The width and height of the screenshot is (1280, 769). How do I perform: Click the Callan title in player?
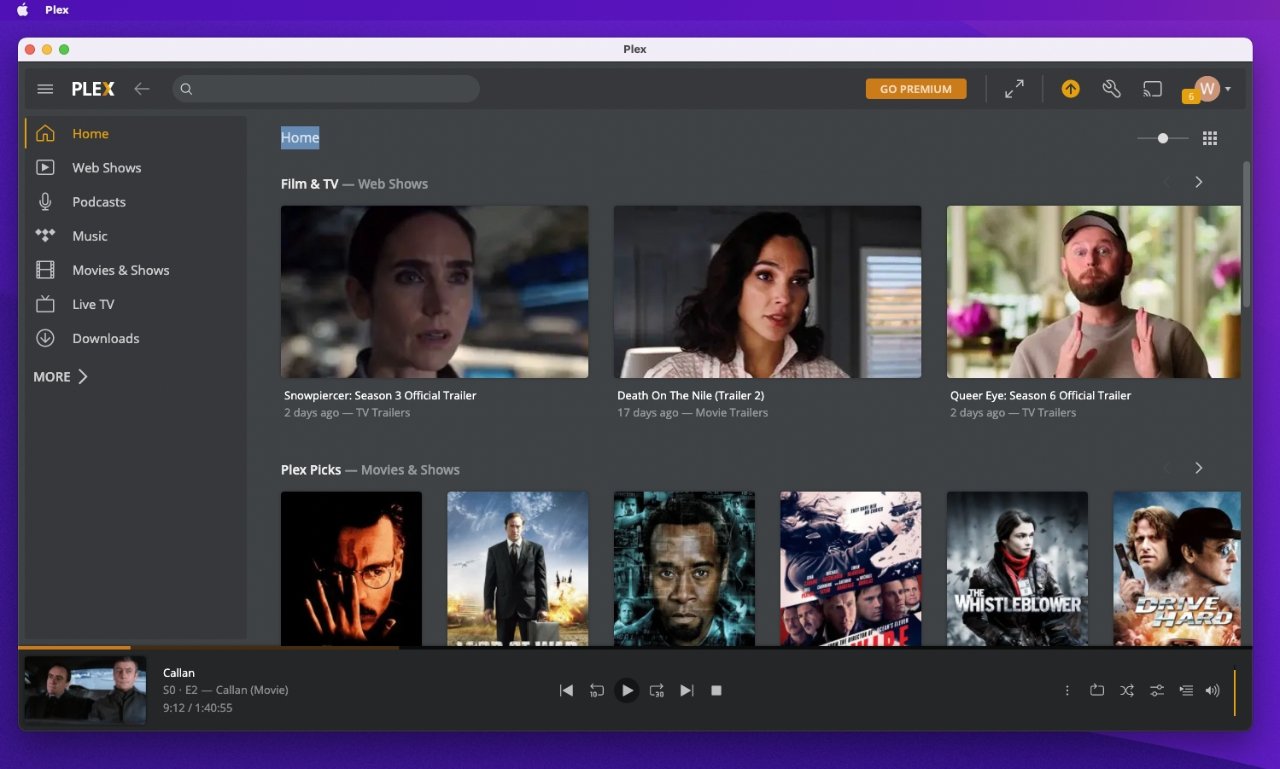[179, 673]
